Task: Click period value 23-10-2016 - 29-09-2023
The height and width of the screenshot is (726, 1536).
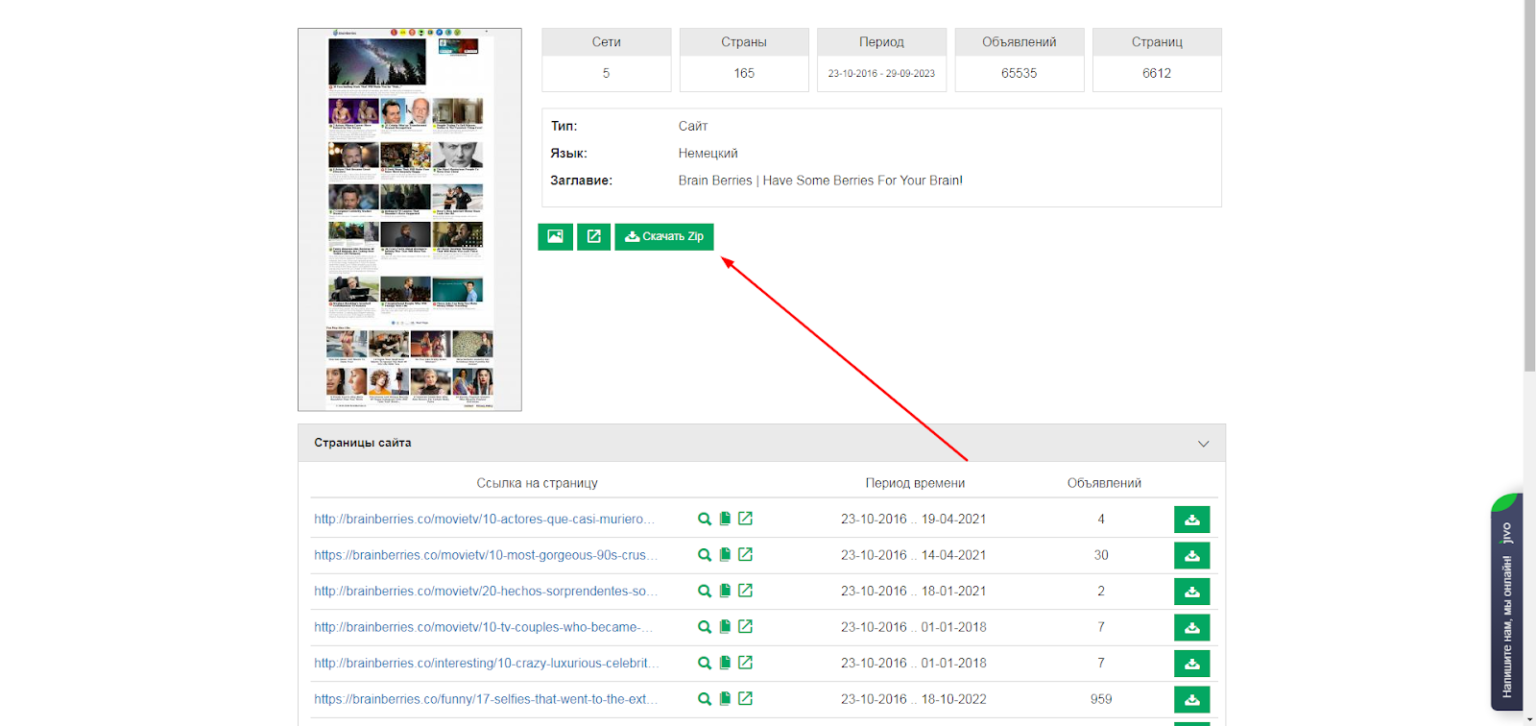Action: [881, 74]
